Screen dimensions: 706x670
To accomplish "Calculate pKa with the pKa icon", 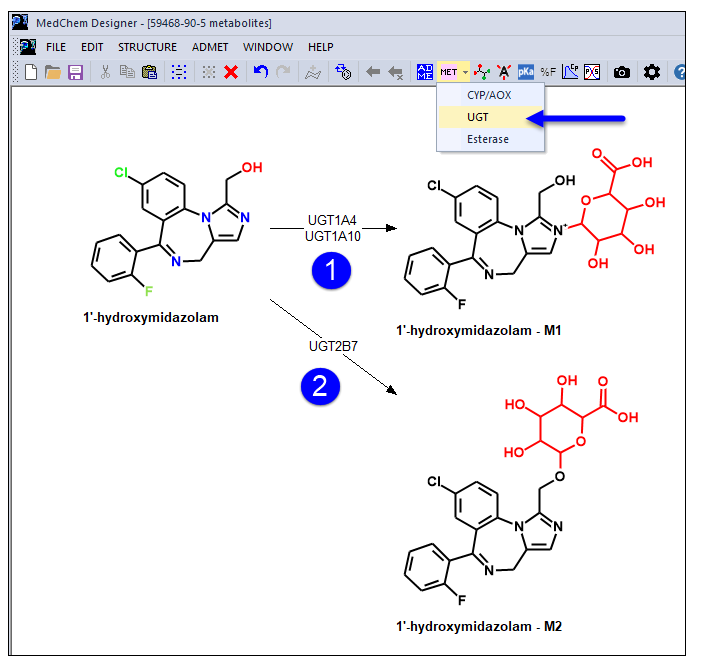I will click(525, 72).
